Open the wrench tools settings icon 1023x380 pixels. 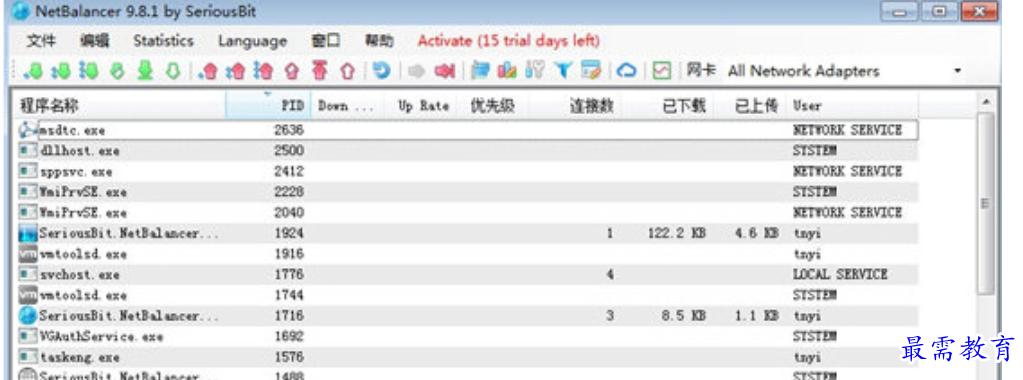click(x=534, y=71)
